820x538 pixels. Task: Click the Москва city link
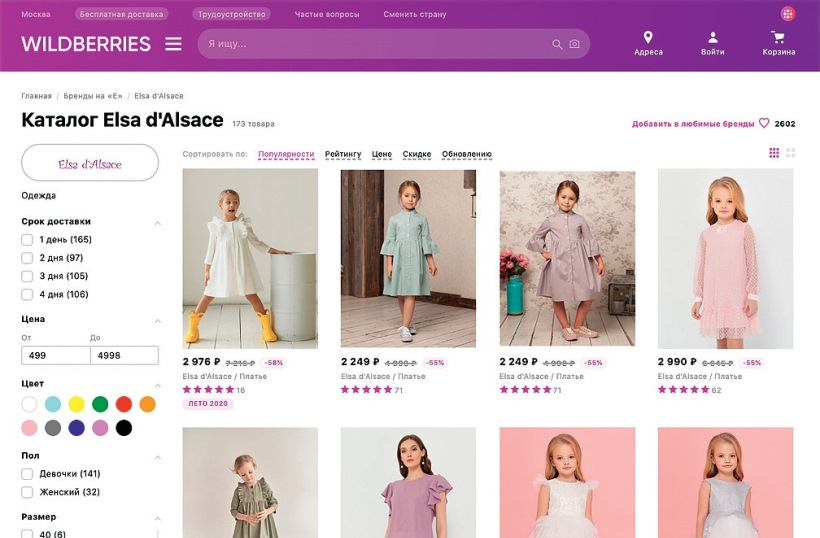36,14
